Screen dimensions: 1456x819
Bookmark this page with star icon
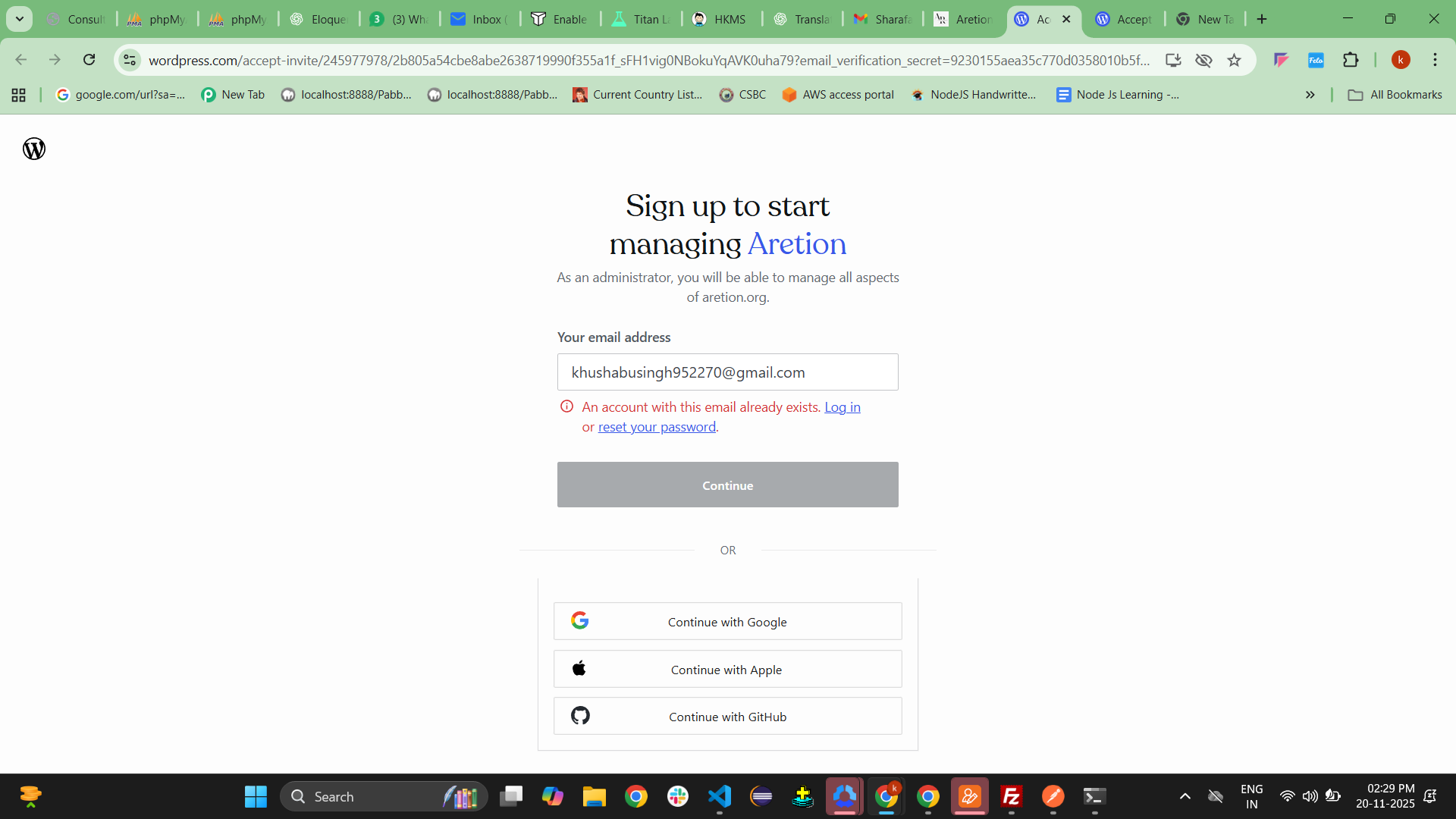click(1235, 60)
